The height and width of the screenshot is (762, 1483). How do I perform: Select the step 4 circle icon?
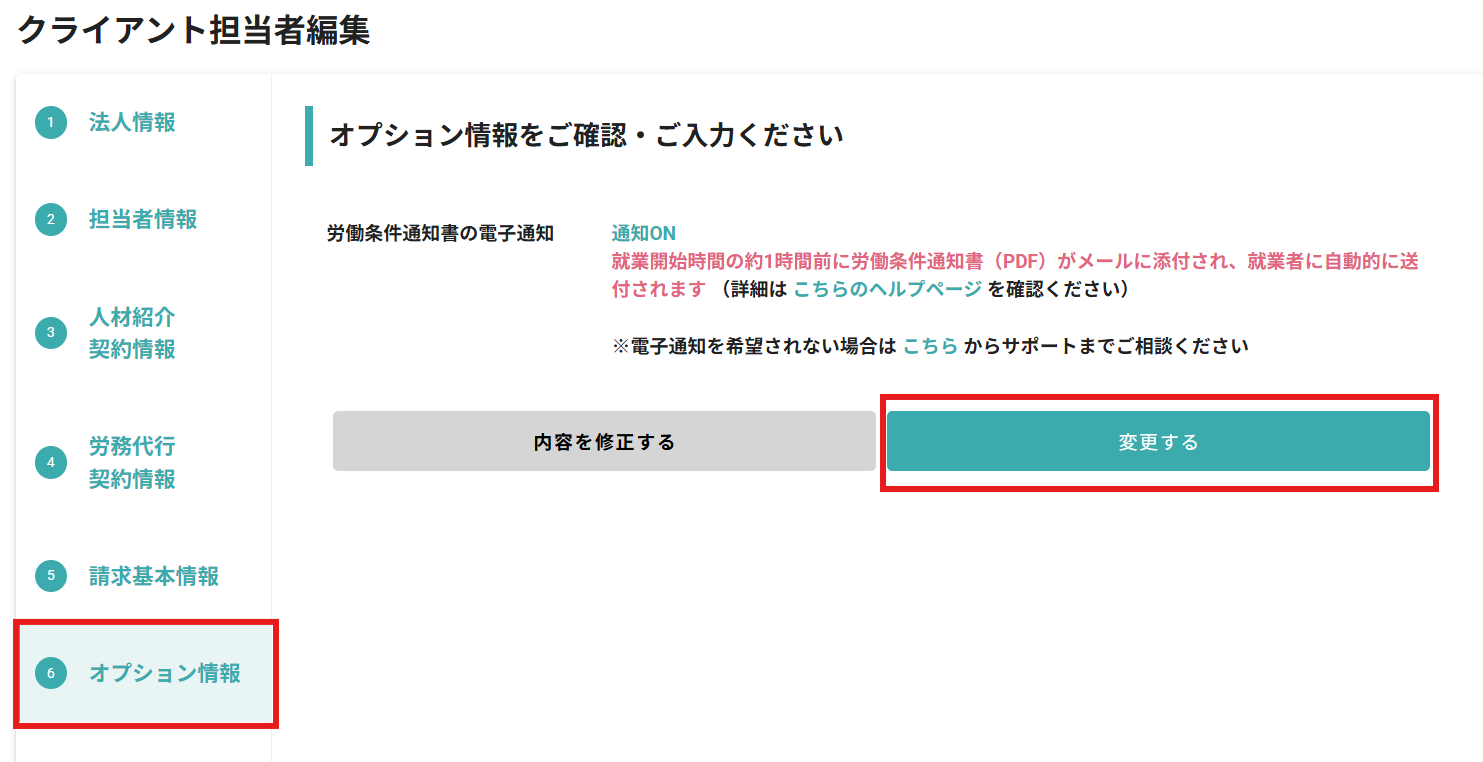(50, 462)
